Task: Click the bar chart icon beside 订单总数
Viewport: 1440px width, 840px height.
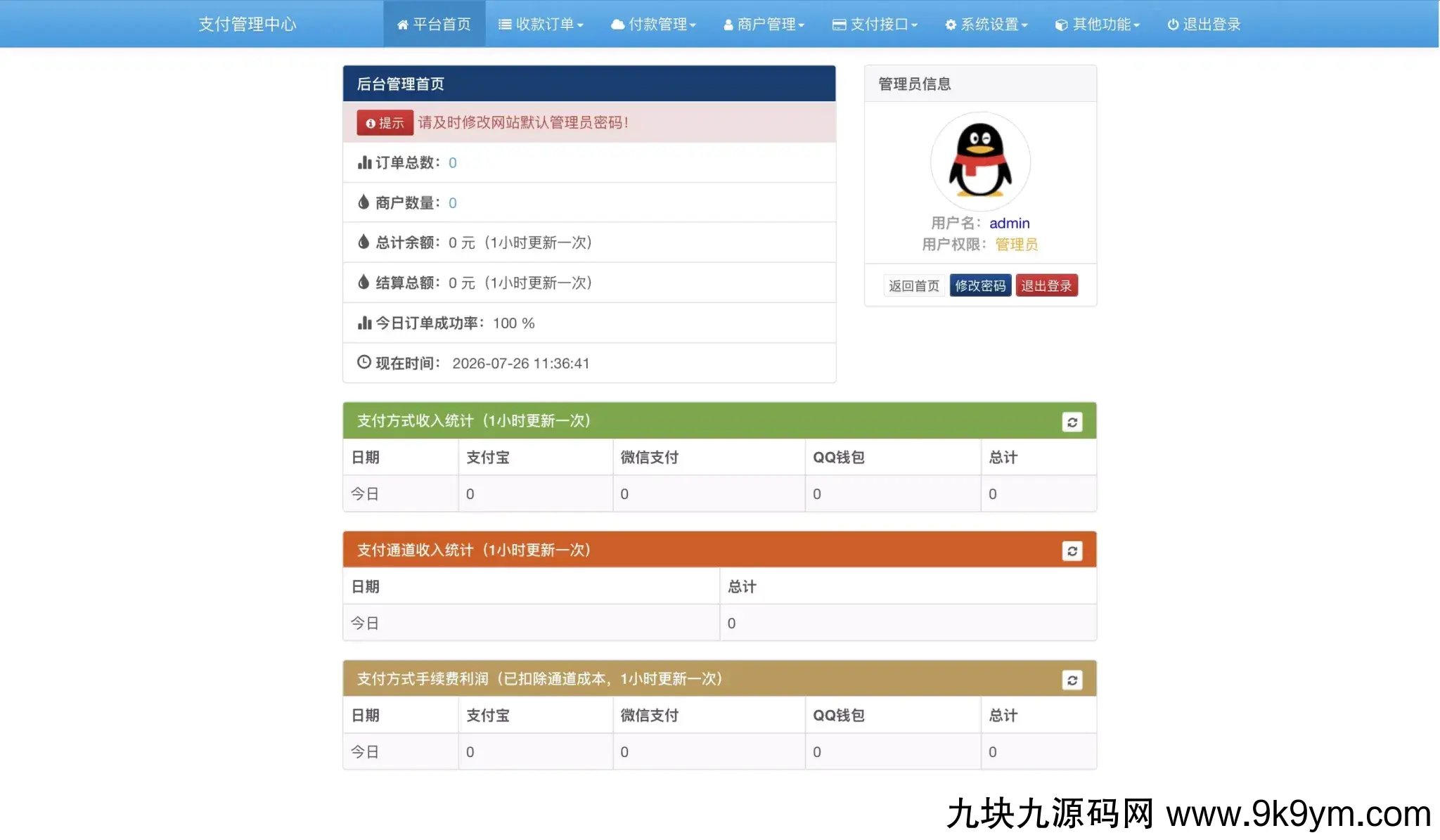Action: pos(364,162)
